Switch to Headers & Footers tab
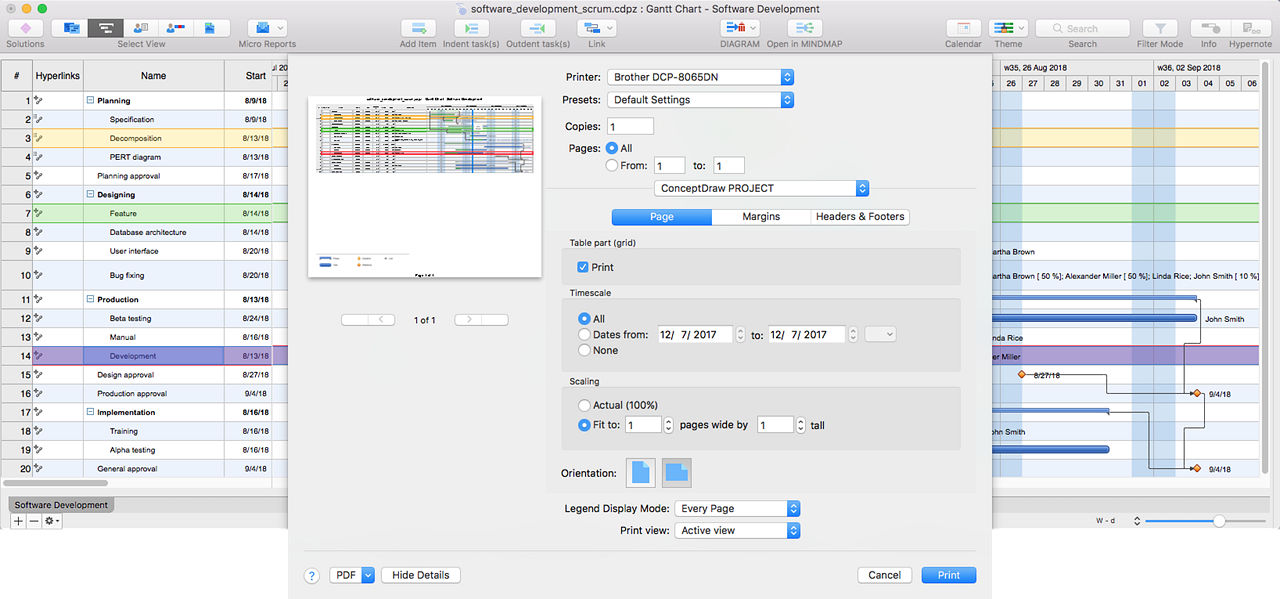Viewport: 1280px width, 599px height. pos(860,217)
